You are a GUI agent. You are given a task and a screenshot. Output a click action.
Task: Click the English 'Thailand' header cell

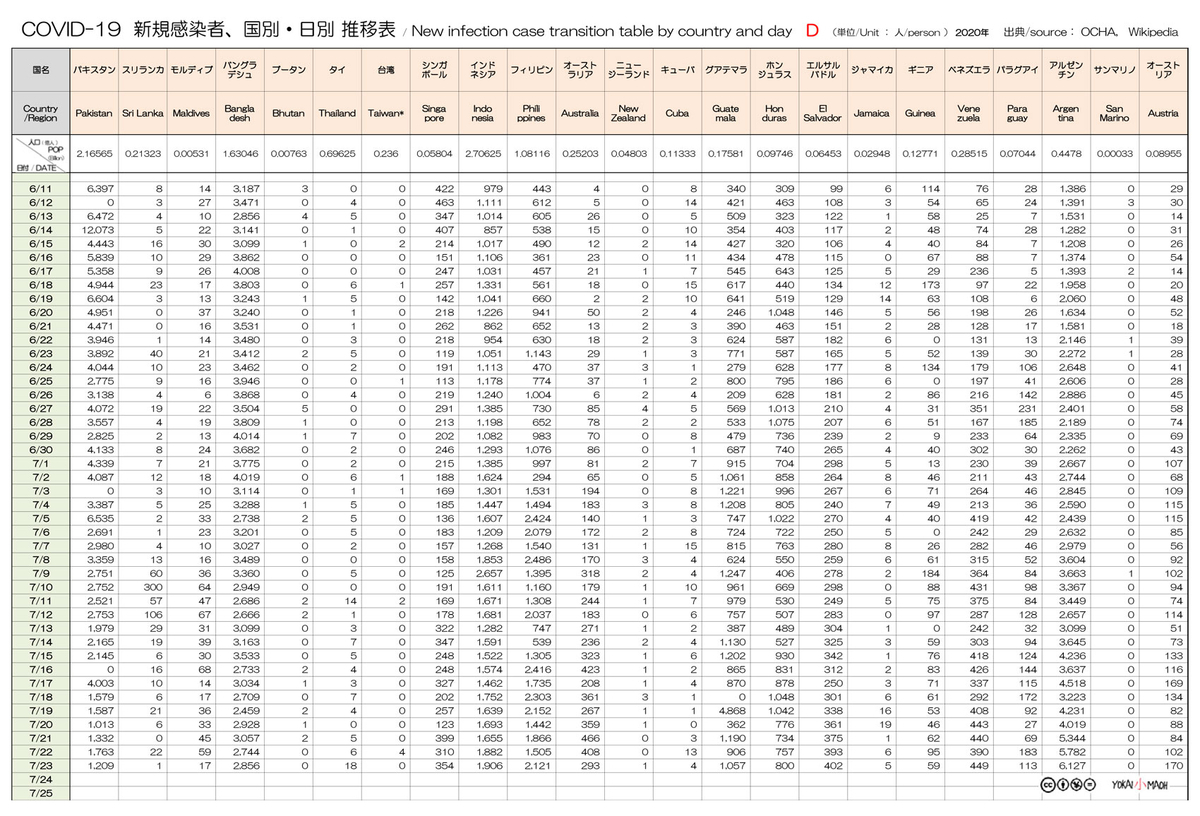[x=337, y=114]
